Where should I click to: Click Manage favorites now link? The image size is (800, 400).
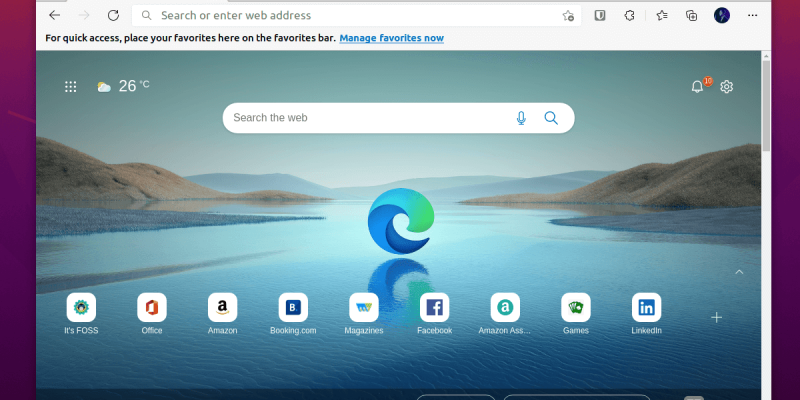[391, 38]
